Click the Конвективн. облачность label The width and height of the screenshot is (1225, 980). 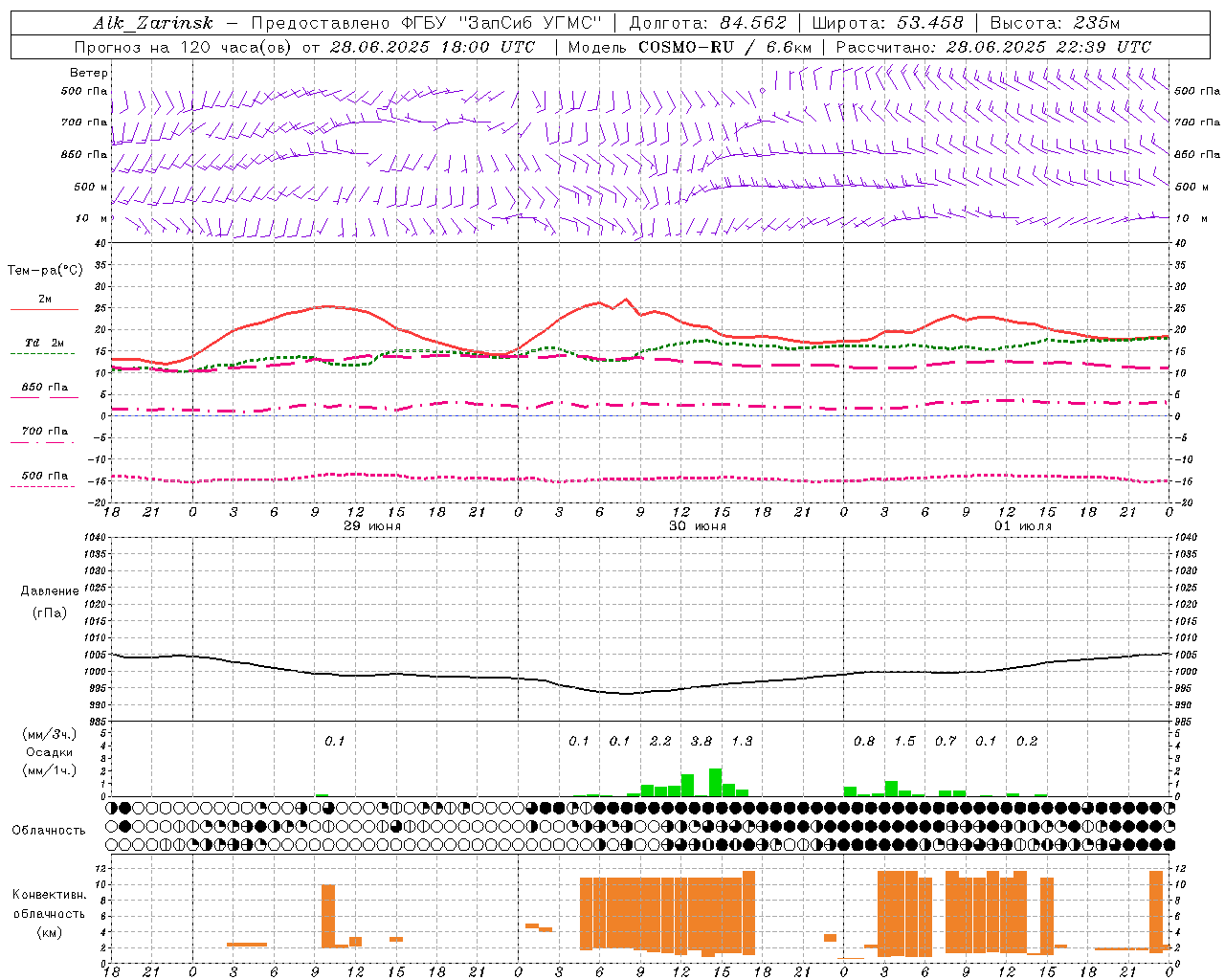pyautogui.click(x=49, y=903)
